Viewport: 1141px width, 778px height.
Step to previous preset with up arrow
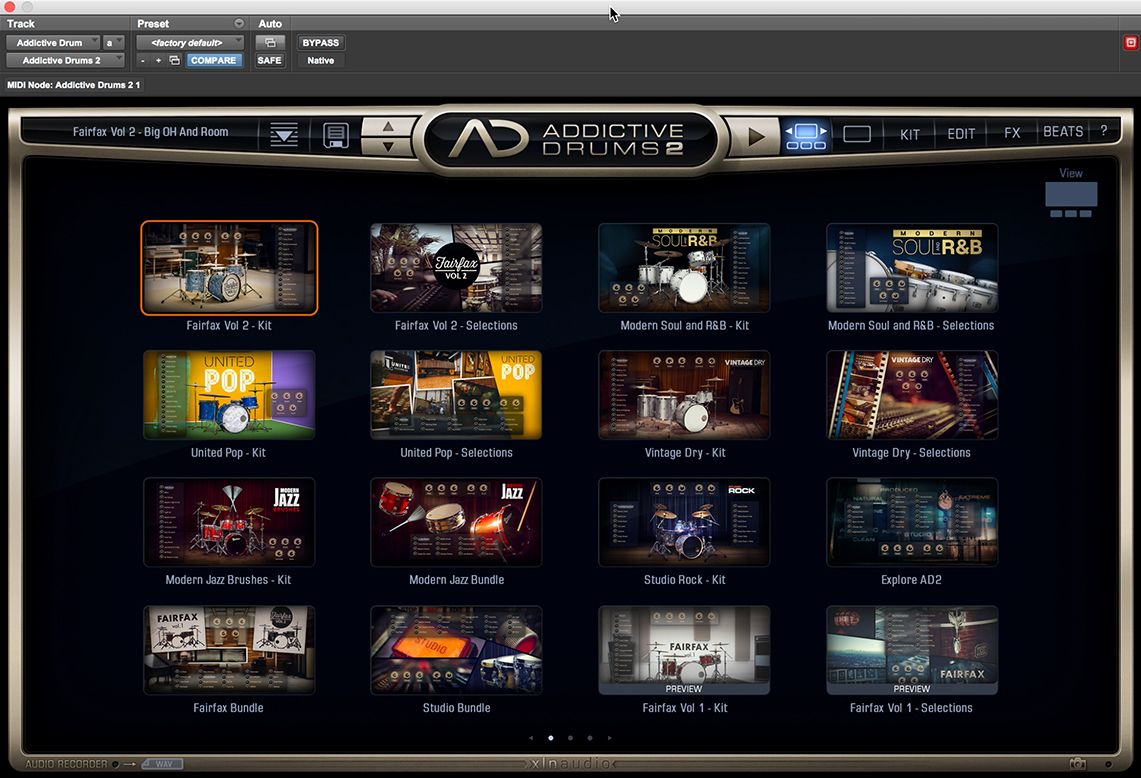(x=388, y=127)
